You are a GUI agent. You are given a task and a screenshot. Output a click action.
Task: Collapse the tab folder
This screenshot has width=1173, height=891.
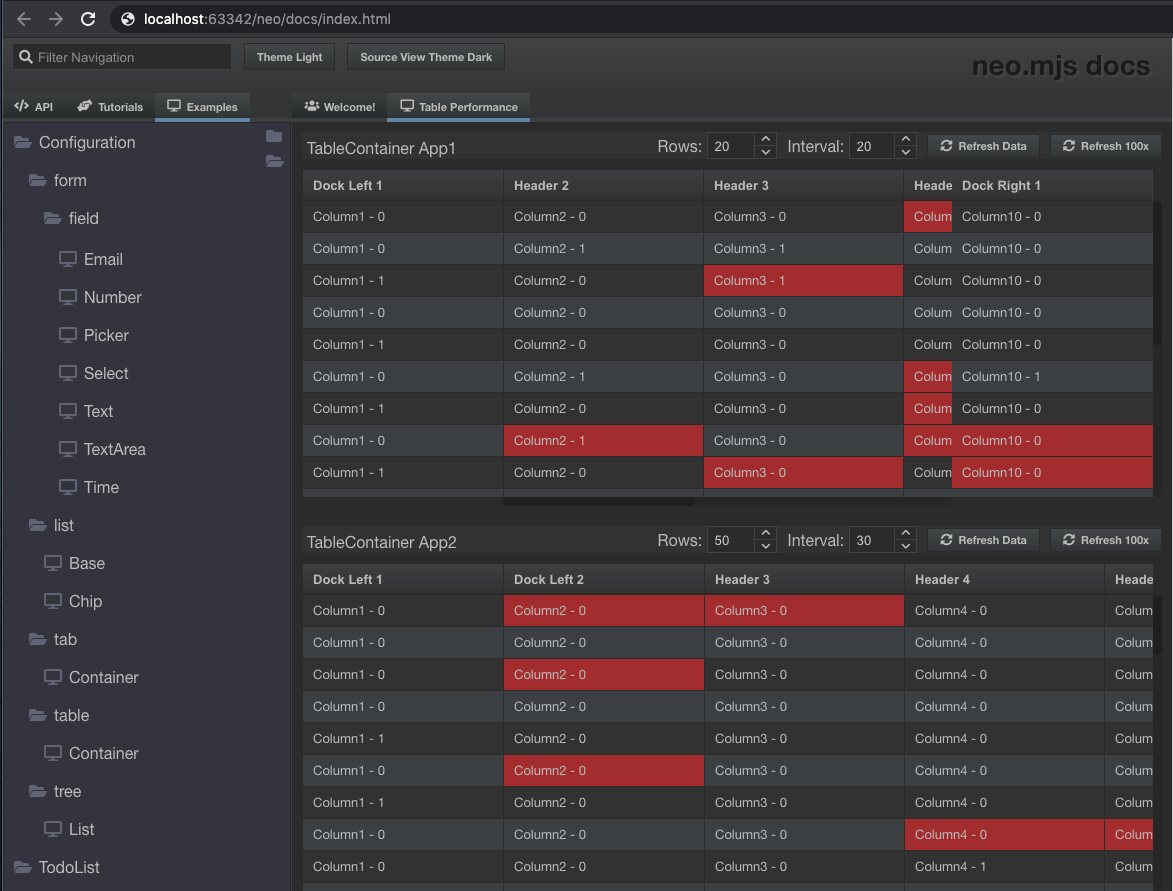coord(37,639)
